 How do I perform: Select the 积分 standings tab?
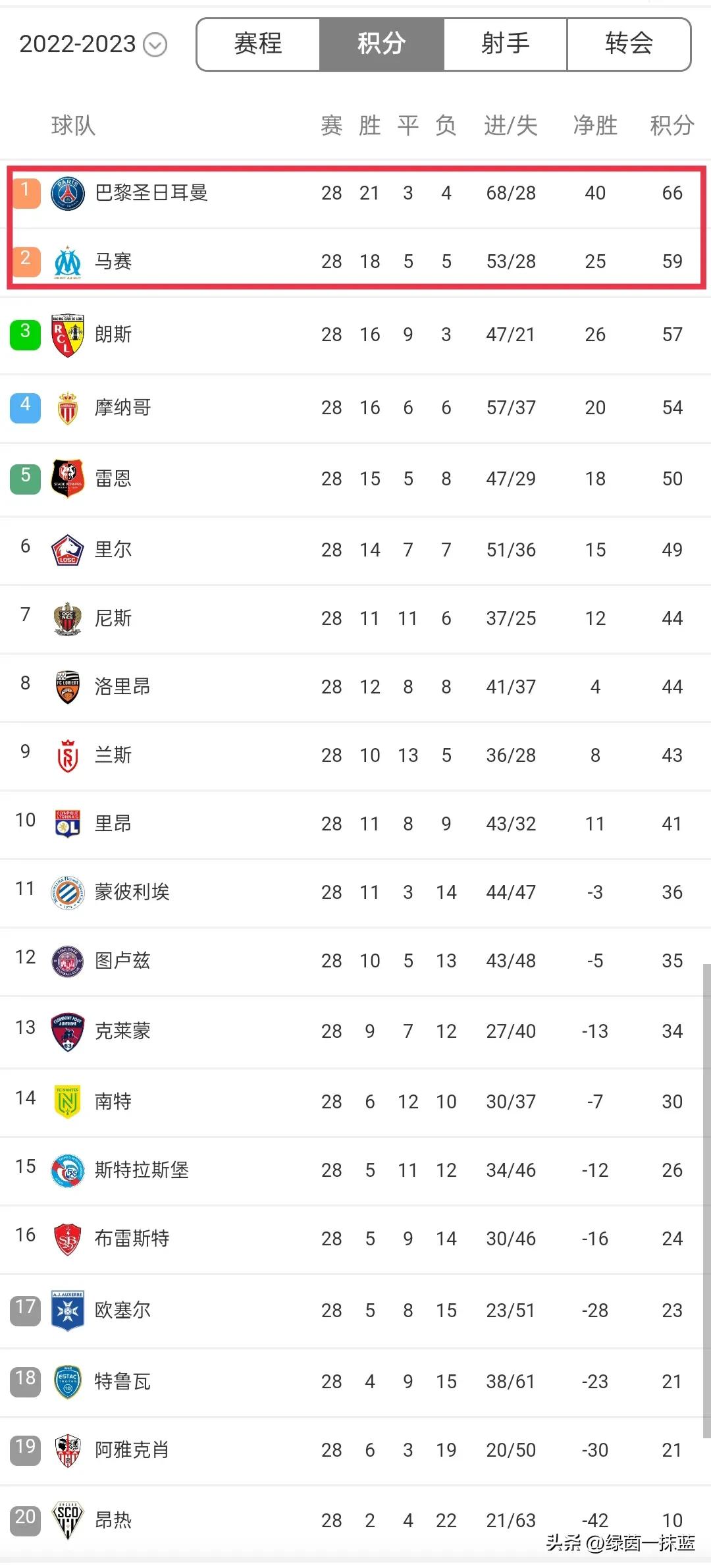click(x=382, y=44)
